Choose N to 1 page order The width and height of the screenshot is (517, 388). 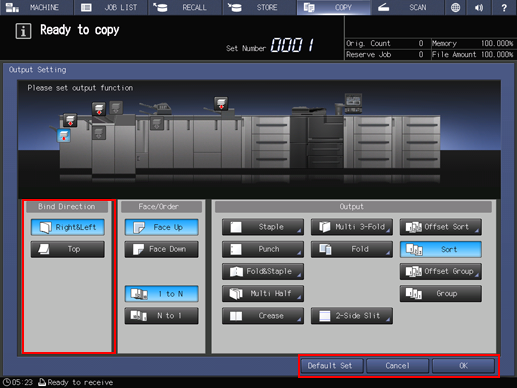(x=162, y=316)
